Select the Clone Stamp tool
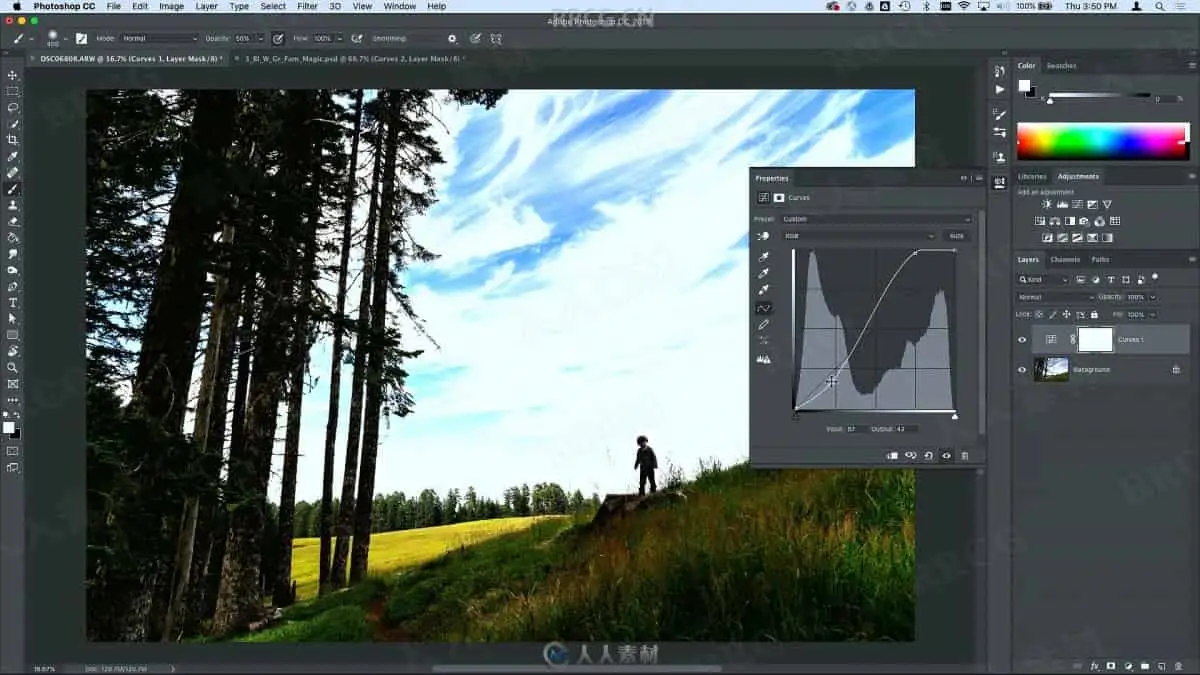The width and height of the screenshot is (1200, 675). coord(13,204)
